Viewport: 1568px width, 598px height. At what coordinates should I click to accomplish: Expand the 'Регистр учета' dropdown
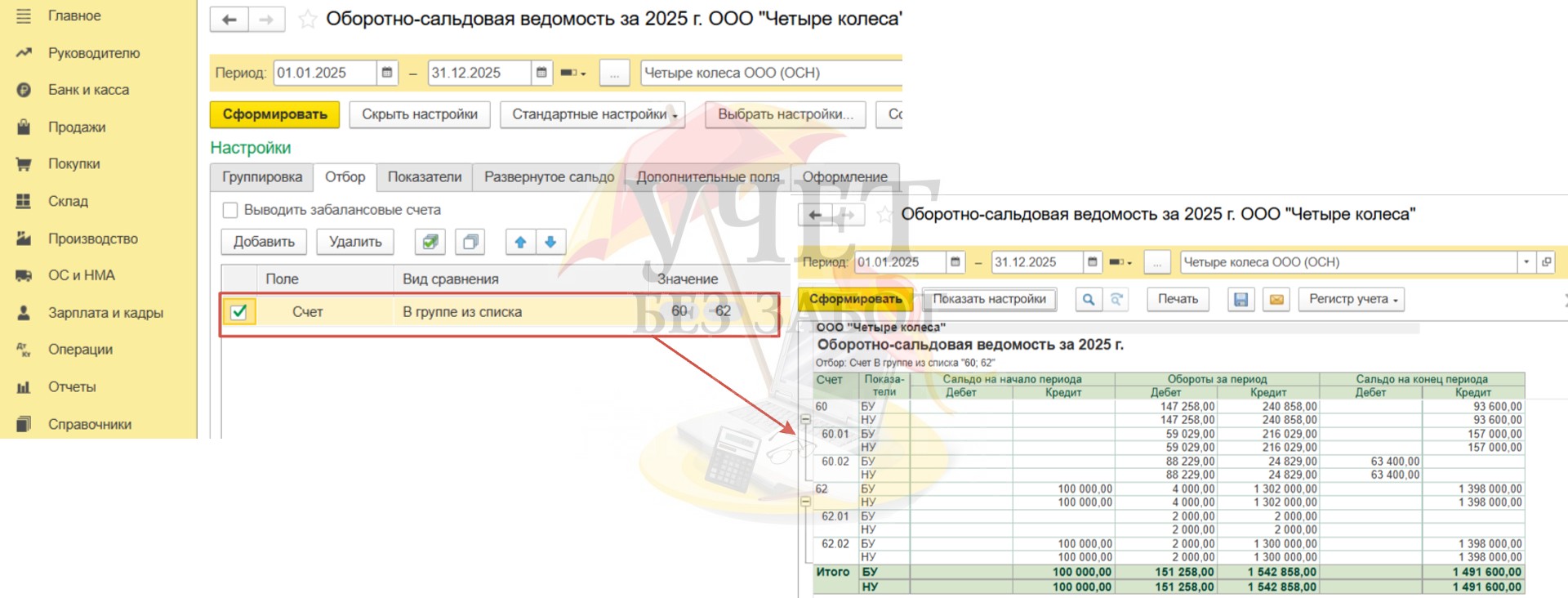[x=1352, y=300]
